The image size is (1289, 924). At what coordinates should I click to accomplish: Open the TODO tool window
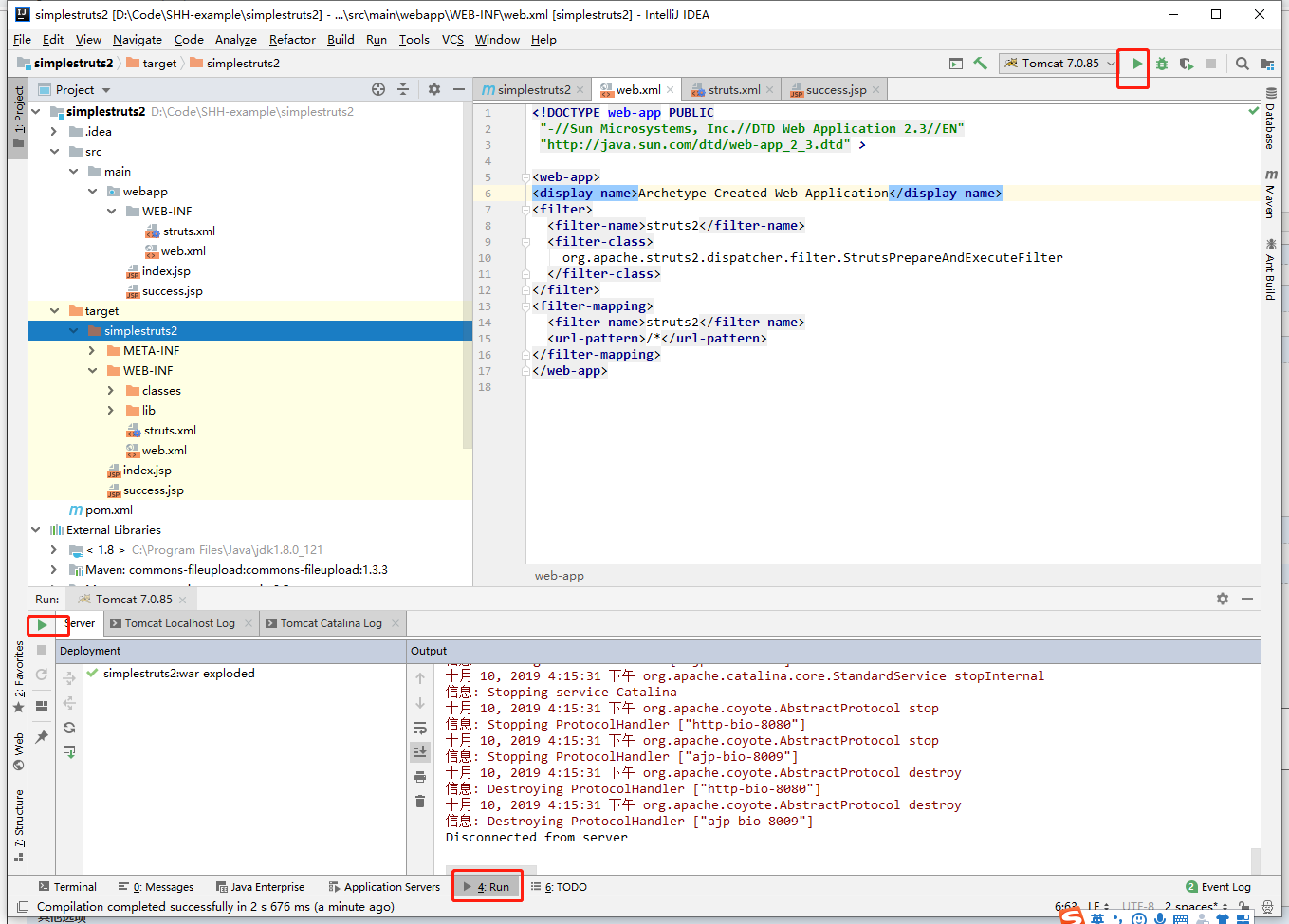click(559, 887)
